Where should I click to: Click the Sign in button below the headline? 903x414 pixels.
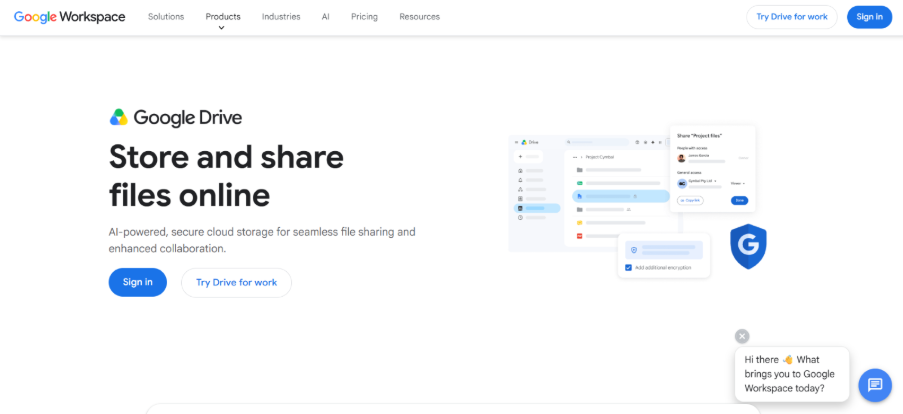(138, 282)
